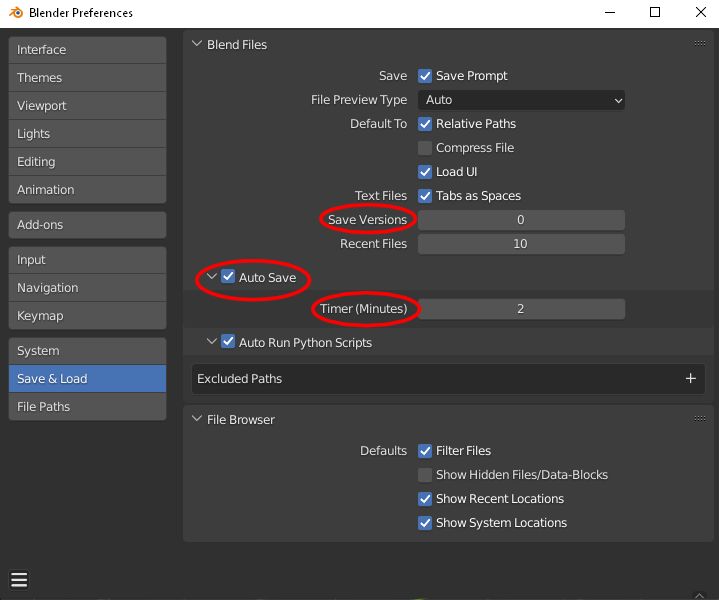This screenshot has width=719, height=600.
Task: Switch to Input preferences
Action: pos(87,260)
